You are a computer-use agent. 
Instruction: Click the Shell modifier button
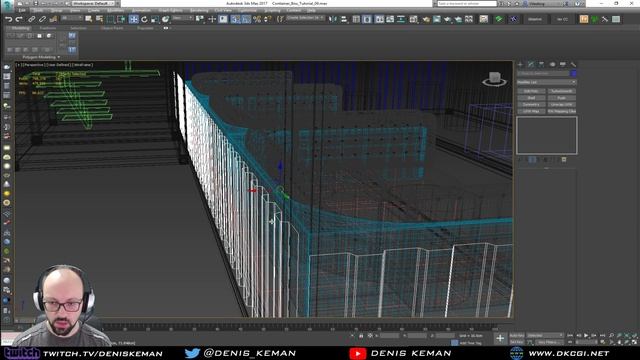[531, 98]
